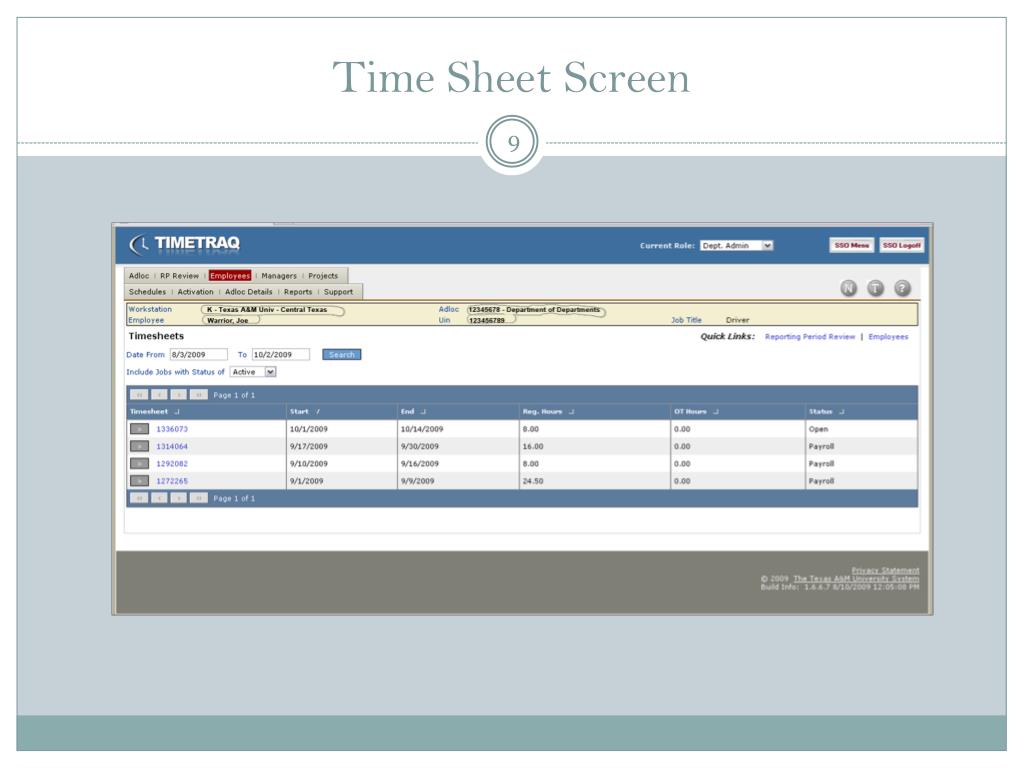Viewport: 1024px width, 768px height.
Task: Click the Date From input field
Action: tap(199, 355)
